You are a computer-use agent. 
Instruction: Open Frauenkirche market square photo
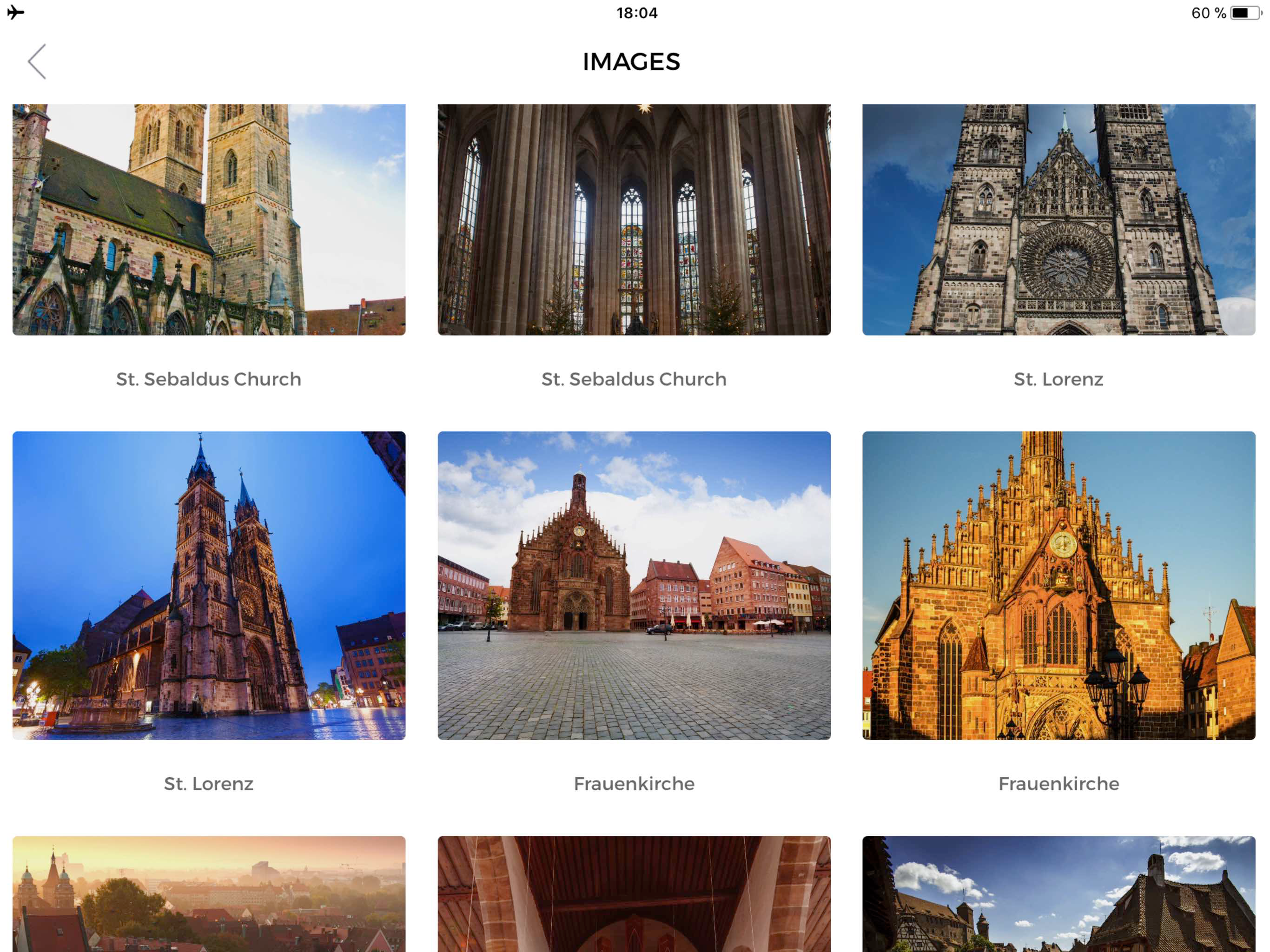coord(634,585)
